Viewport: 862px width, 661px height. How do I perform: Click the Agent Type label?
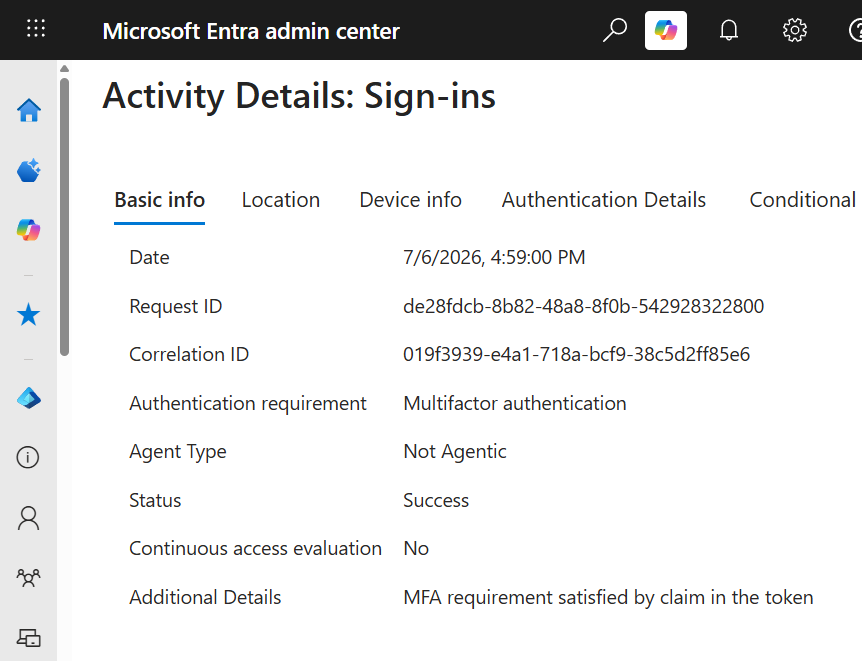point(178,451)
